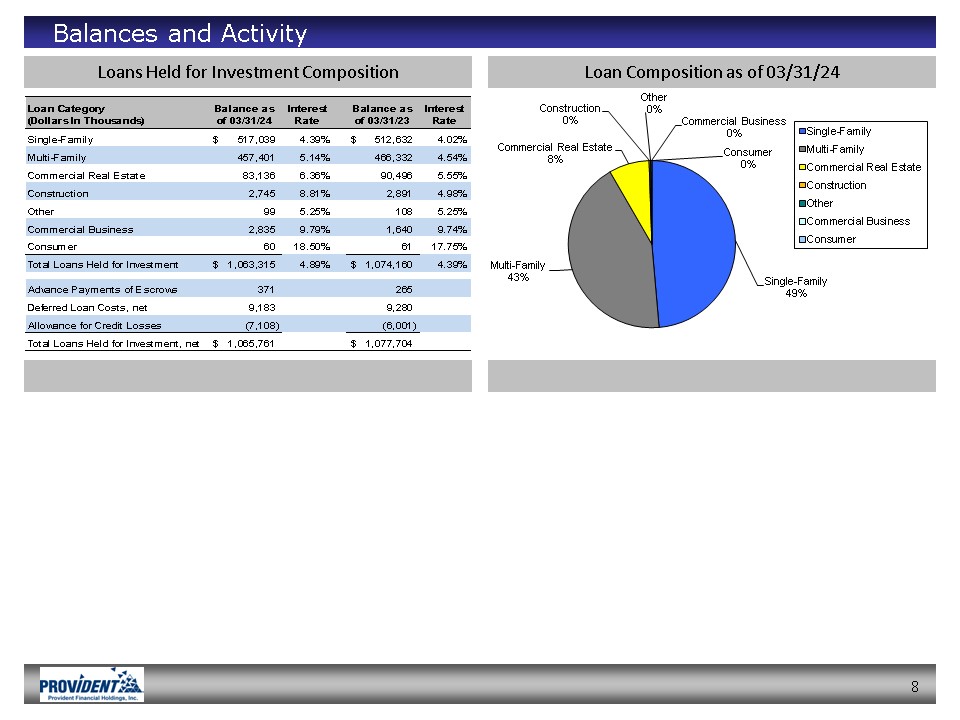Click the Total Loans Held for Investment row label
The image size is (960, 720).
[x=102, y=264]
